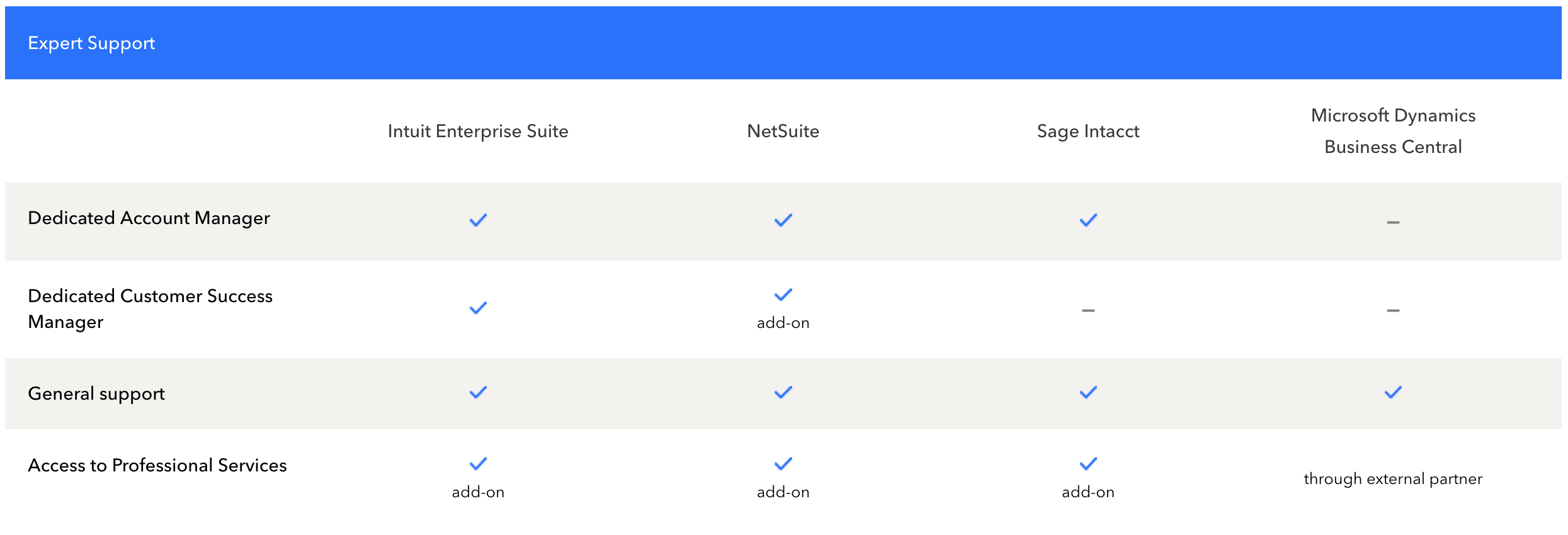Viewport: 1568px width, 535px height.
Task: Click the Dedicated Customer Success Manager label
Action: tap(151, 308)
